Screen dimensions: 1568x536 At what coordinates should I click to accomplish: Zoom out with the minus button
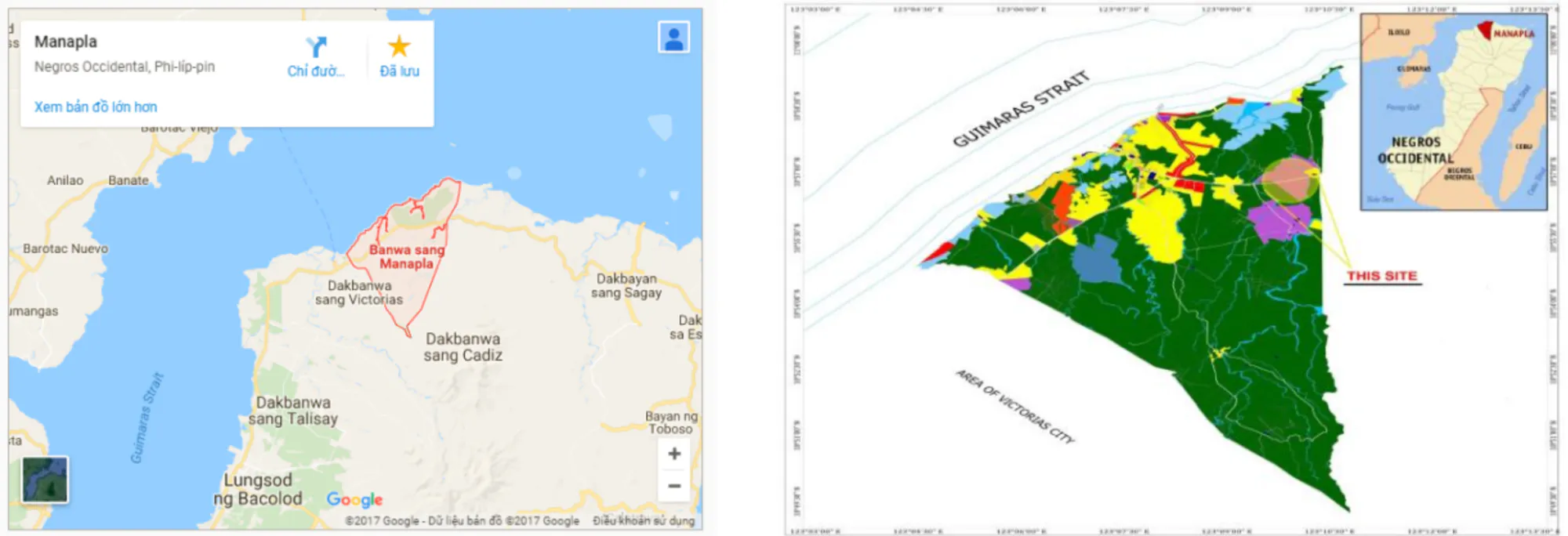coord(674,486)
